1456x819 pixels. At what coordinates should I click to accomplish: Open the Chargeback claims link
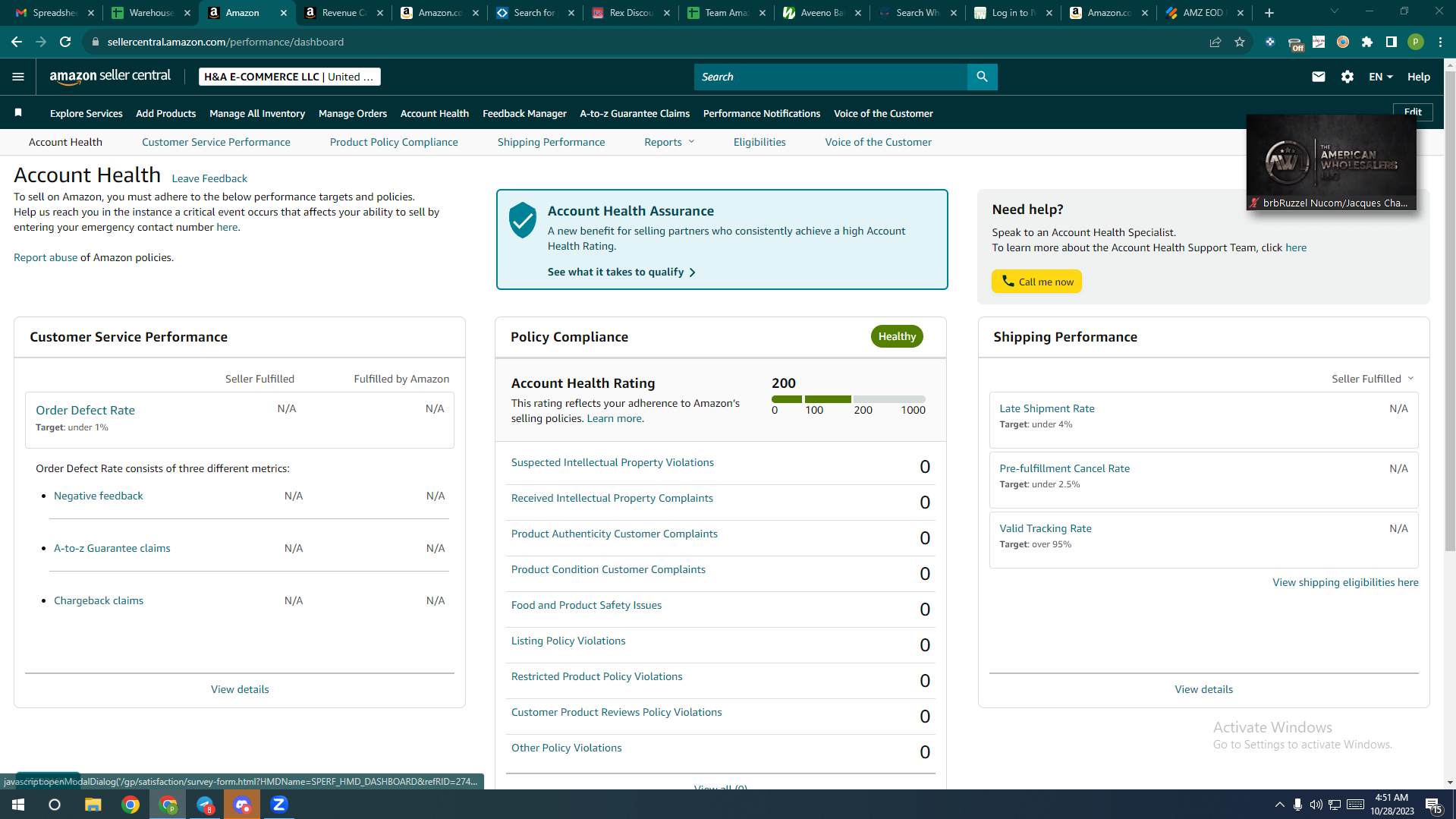pyautogui.click(x=99, y=600)
